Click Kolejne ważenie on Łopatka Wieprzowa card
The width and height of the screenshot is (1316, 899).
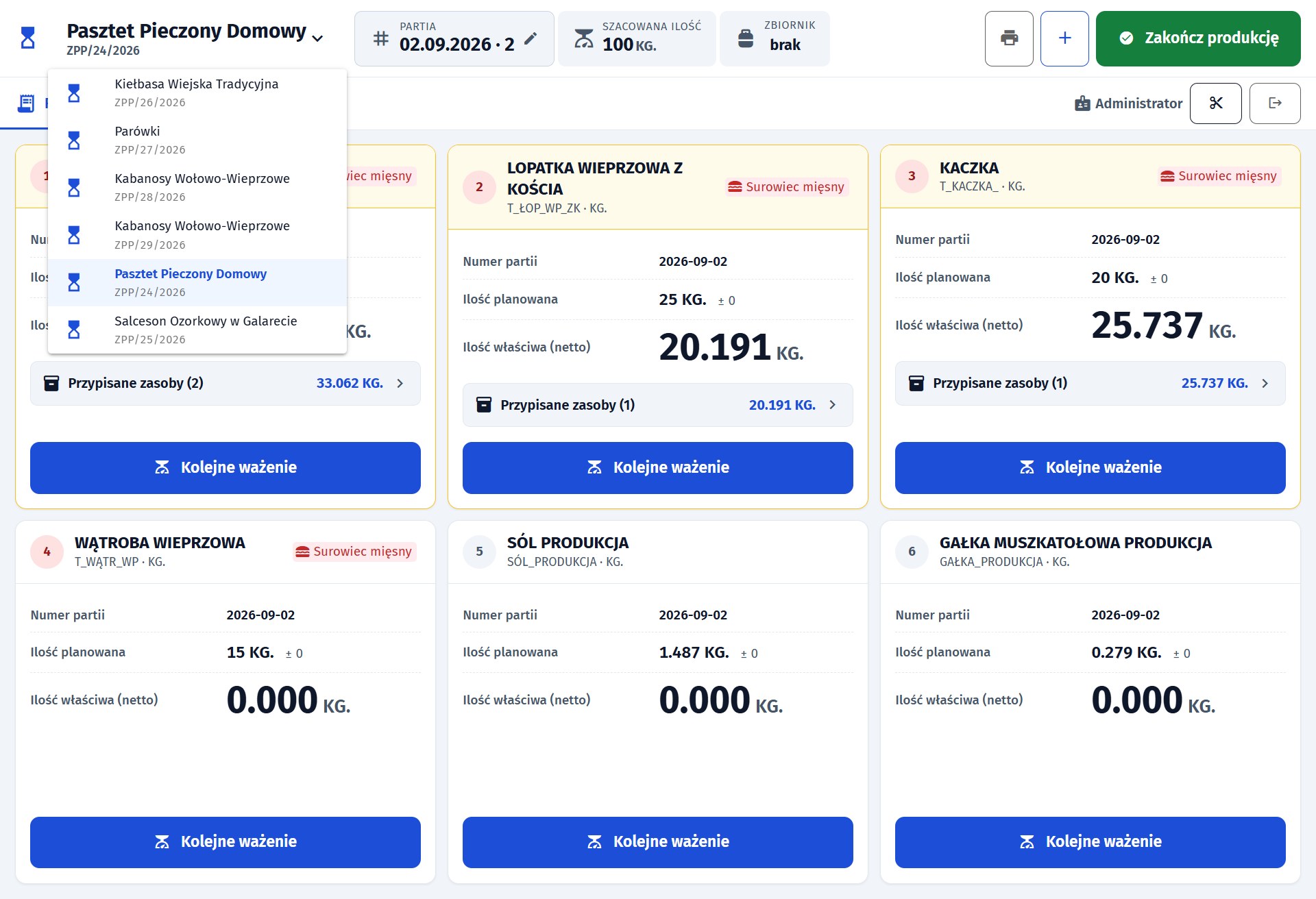click(x=658, y=468)
